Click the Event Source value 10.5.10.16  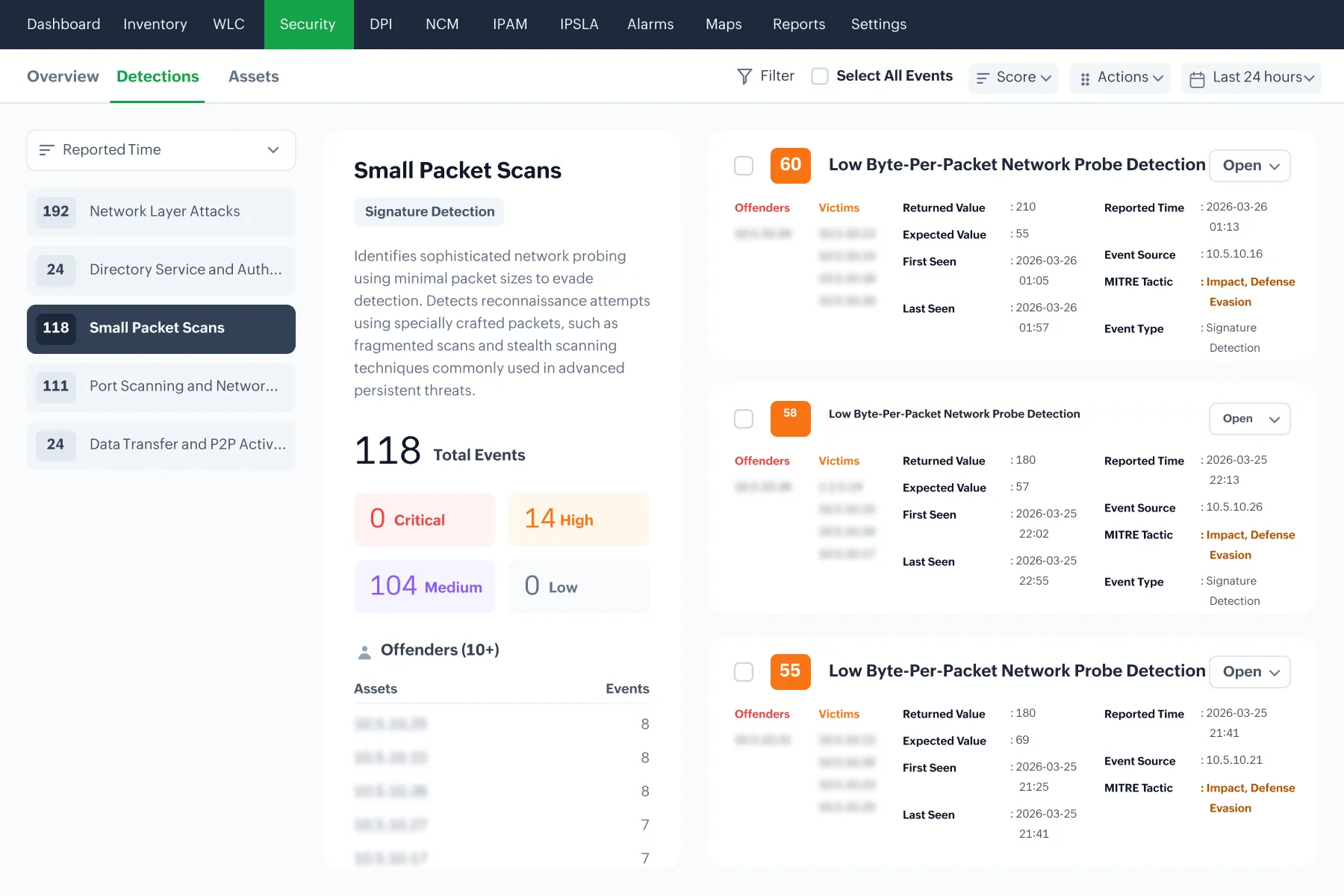[1234, 255]
